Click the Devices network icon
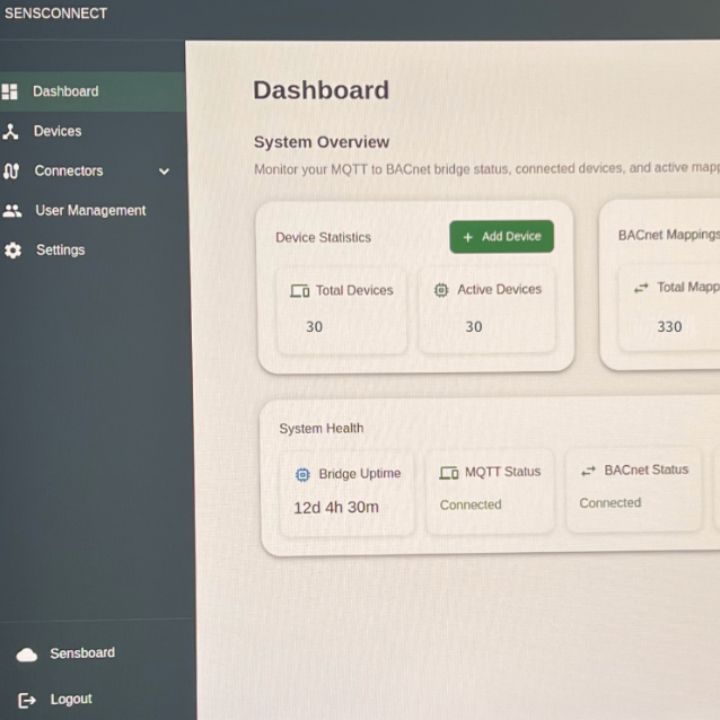The height and width of the screenshot is (720, 720). [x=10, y=131]
